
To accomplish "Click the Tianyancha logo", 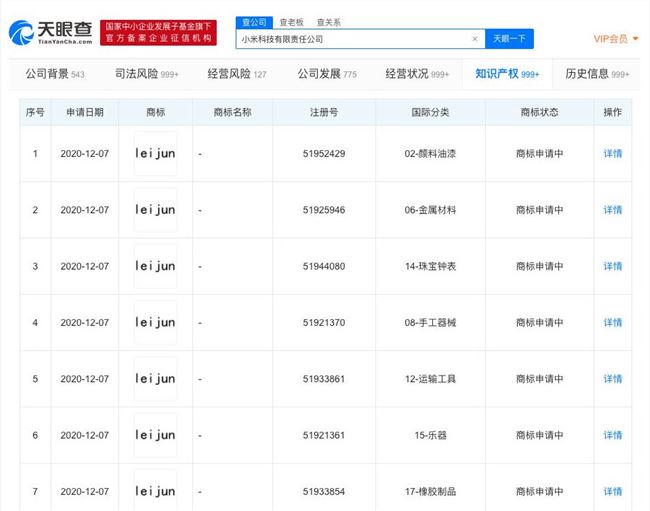I will pyautogui.click(x=51, y=32).
